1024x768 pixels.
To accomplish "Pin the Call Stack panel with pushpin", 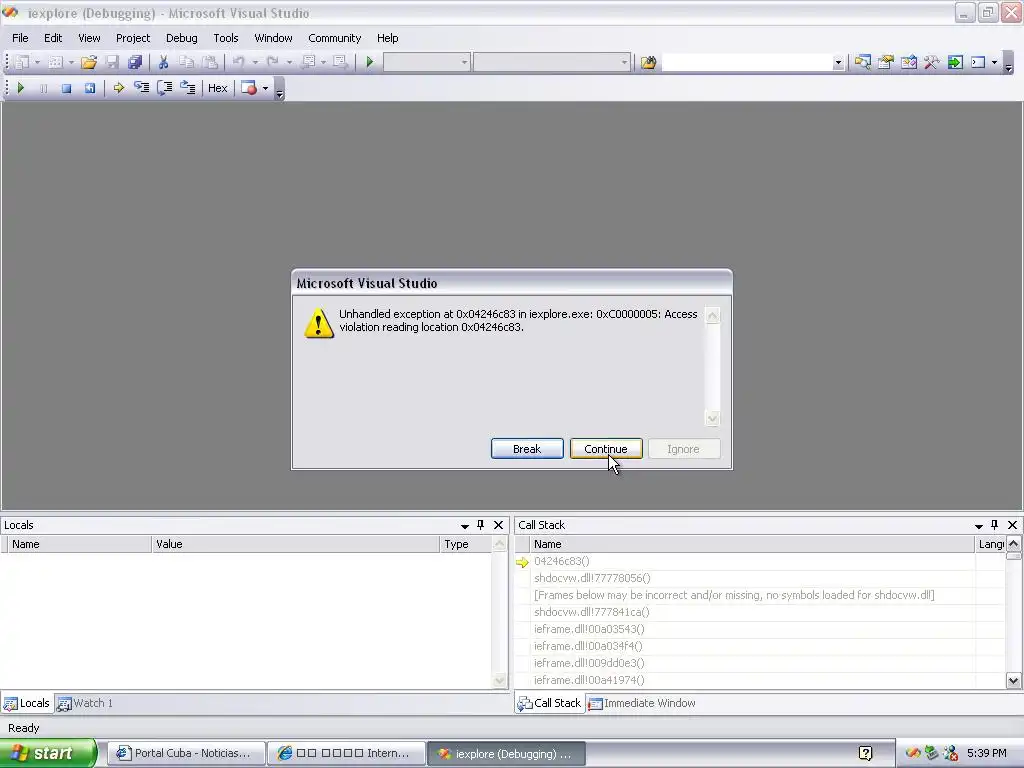I will point(995,525).
